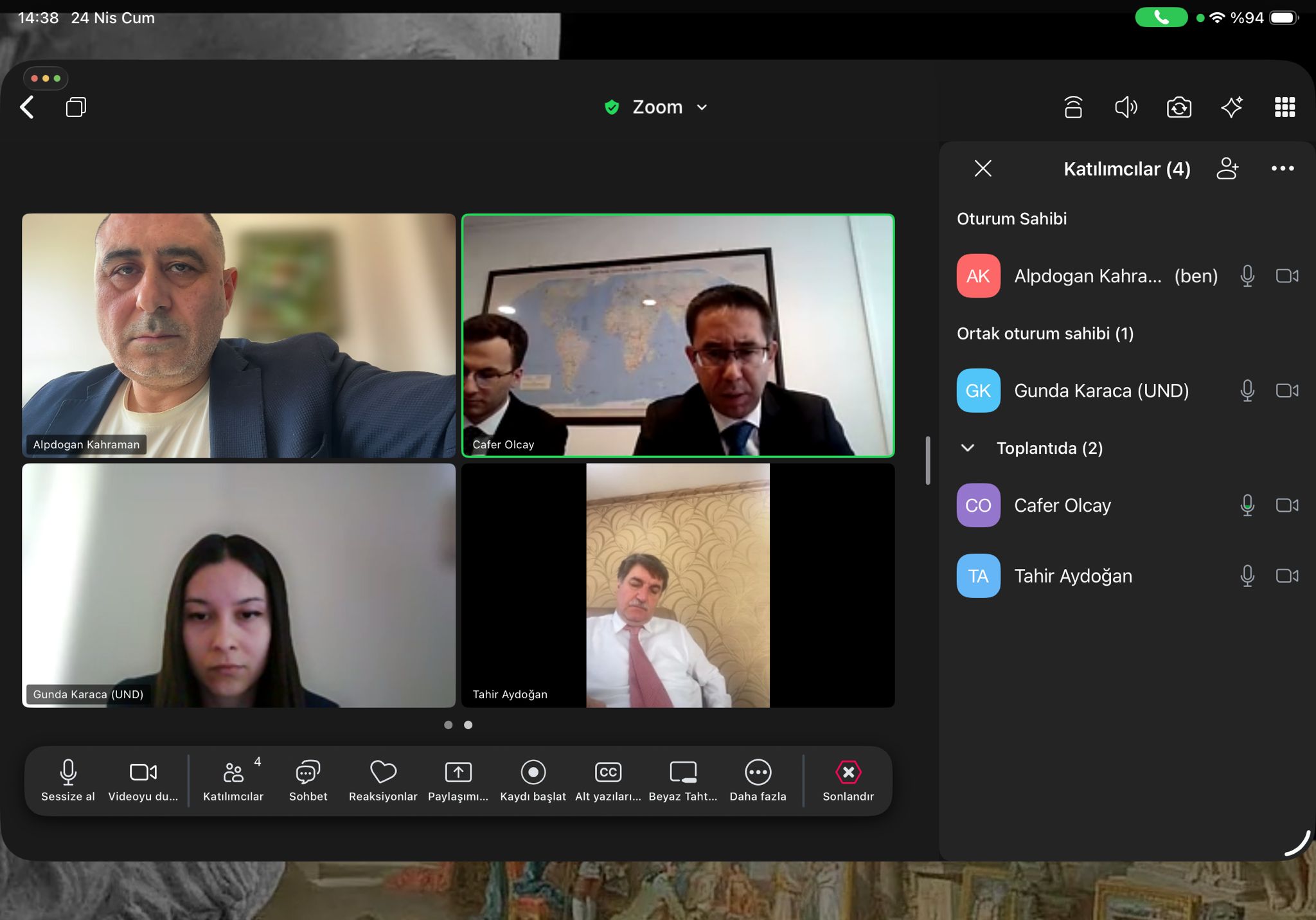Click the speaker audio output icon
Screen dimensions: 1316x920
(1126, 107)
